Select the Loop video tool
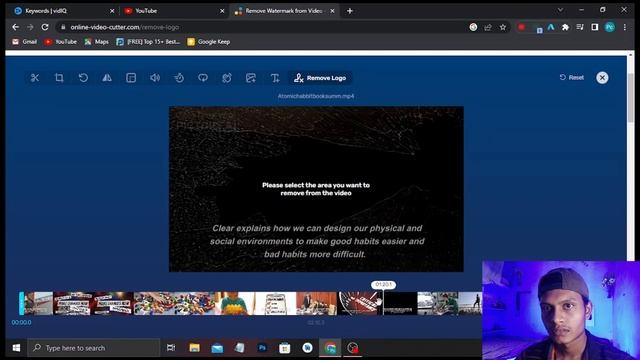Image resolution: width=640 pixels, height=360 pixels. (203, 78)
